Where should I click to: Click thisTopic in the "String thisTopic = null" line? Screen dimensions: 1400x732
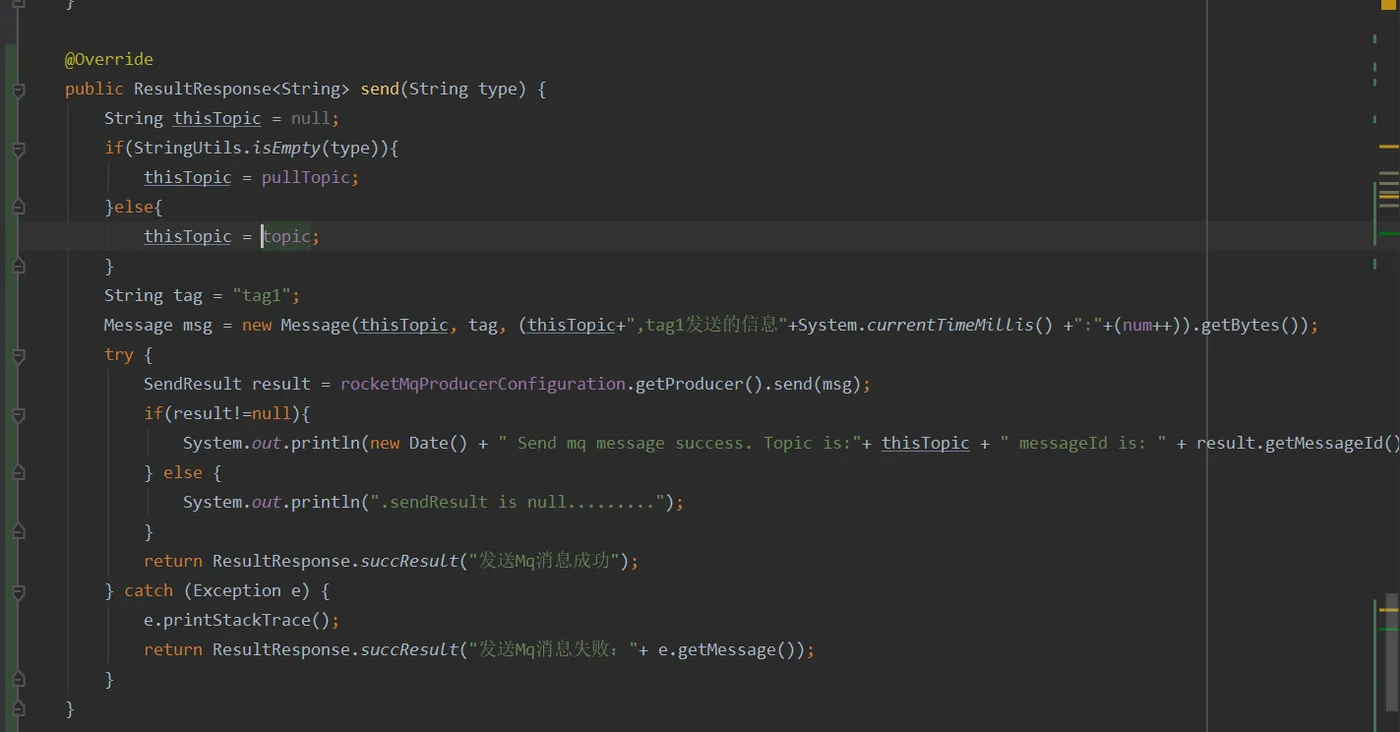point(217,118)
